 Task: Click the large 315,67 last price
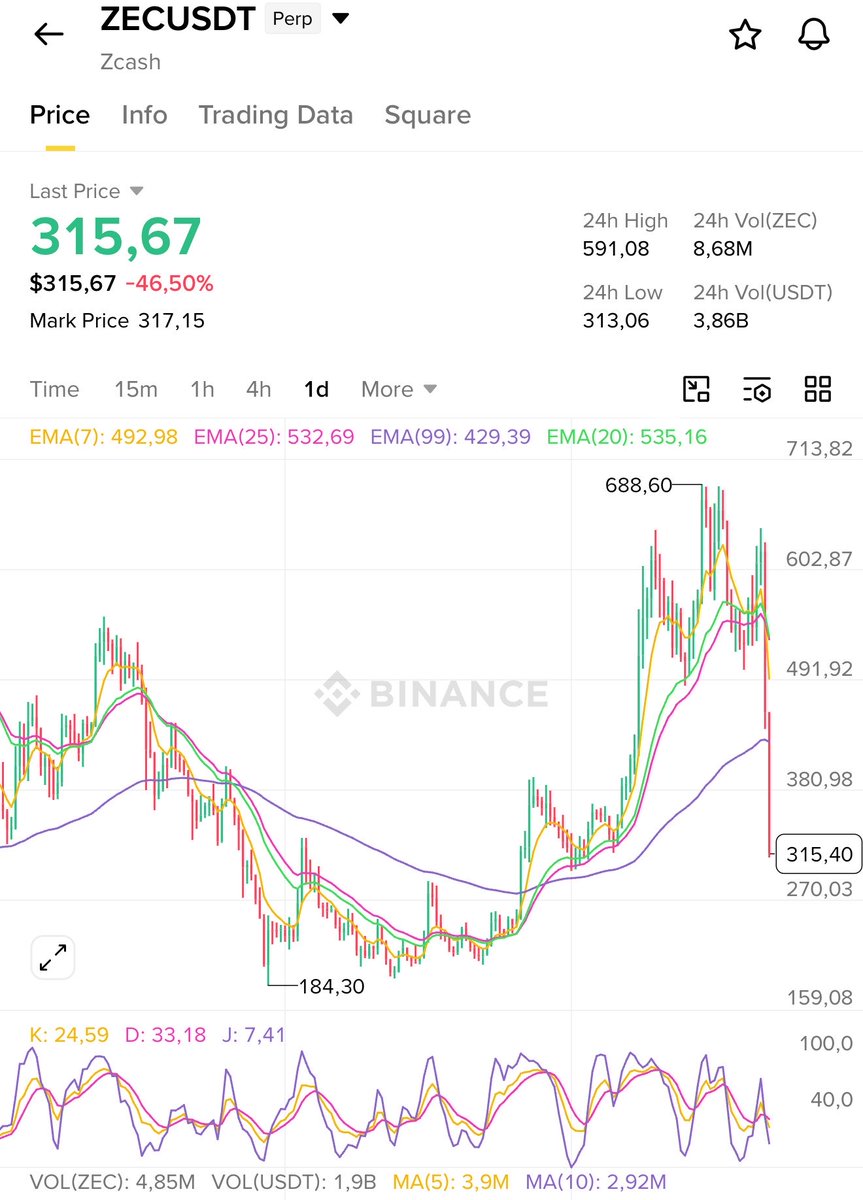click(x=116, y=237)
